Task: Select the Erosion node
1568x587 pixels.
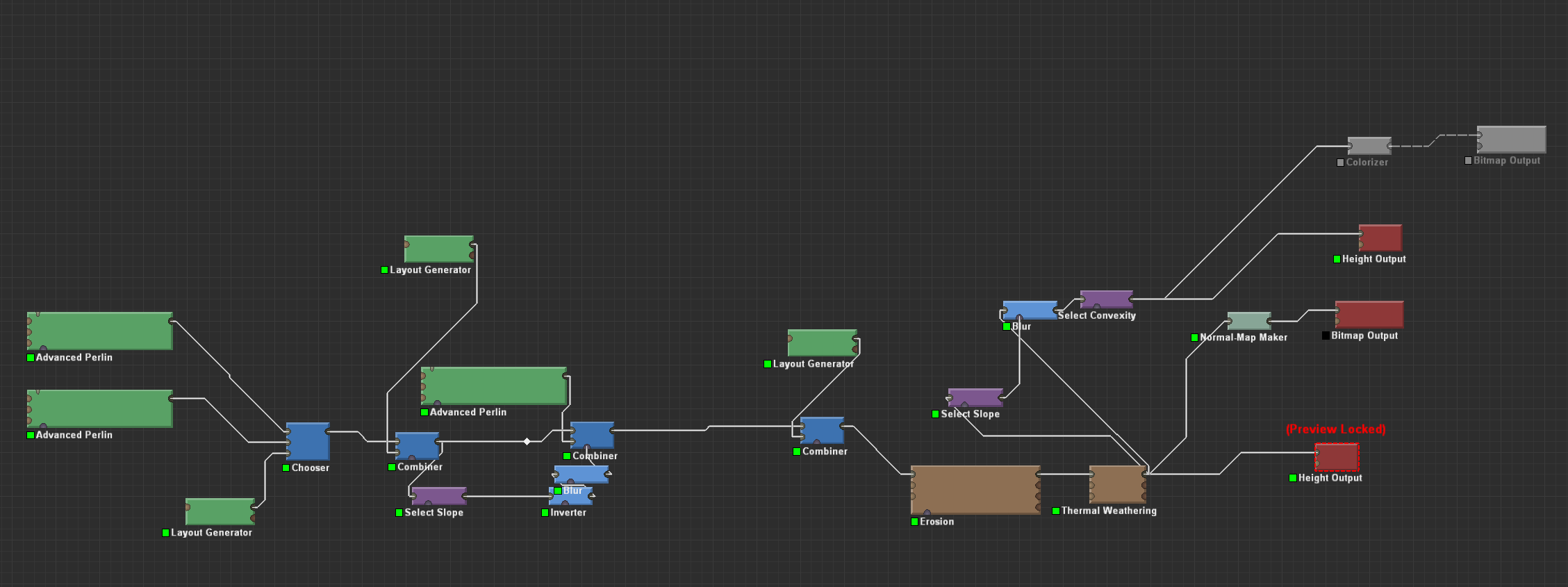Action: (x=975, y=490)
